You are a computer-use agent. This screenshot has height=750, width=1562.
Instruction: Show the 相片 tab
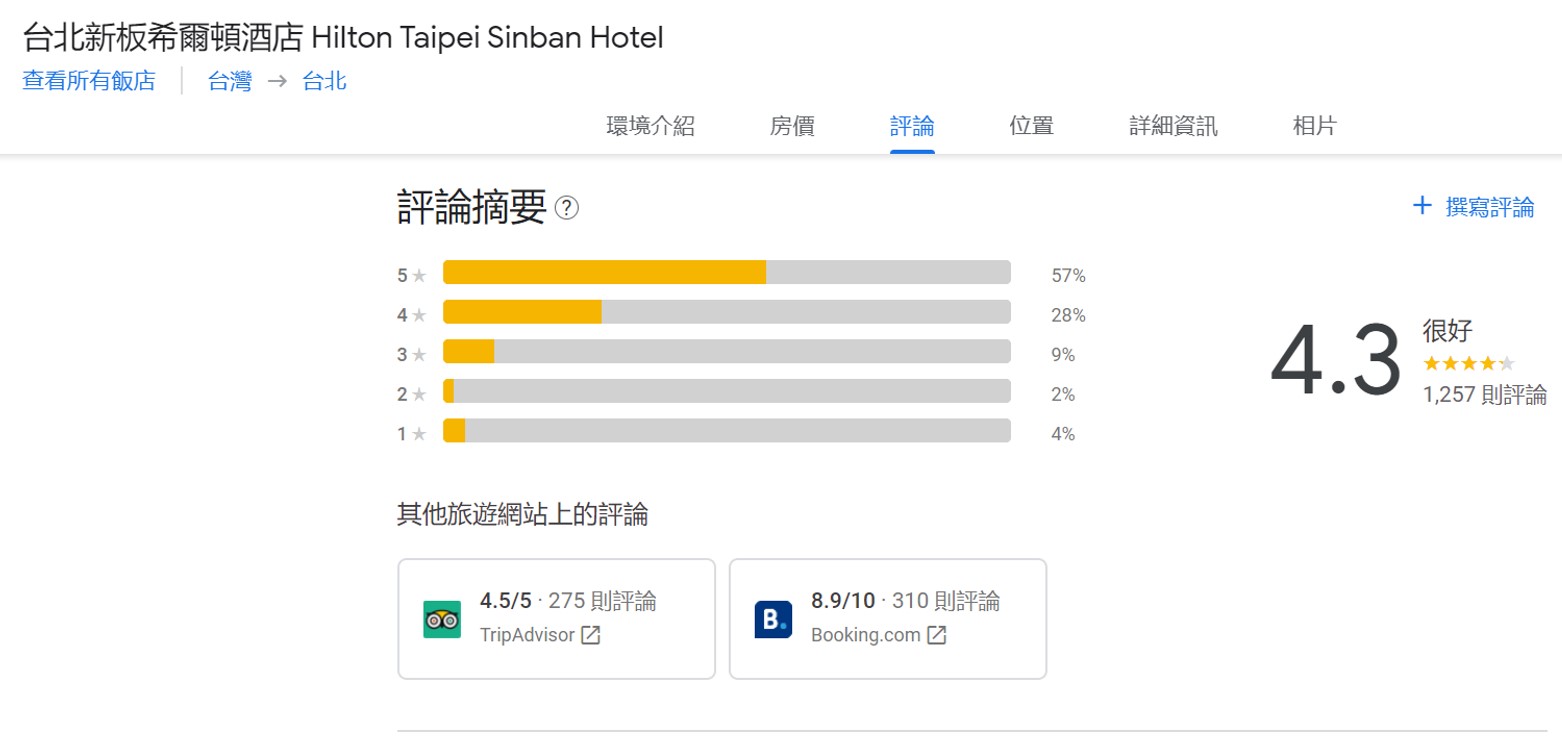pos(1314,126)
